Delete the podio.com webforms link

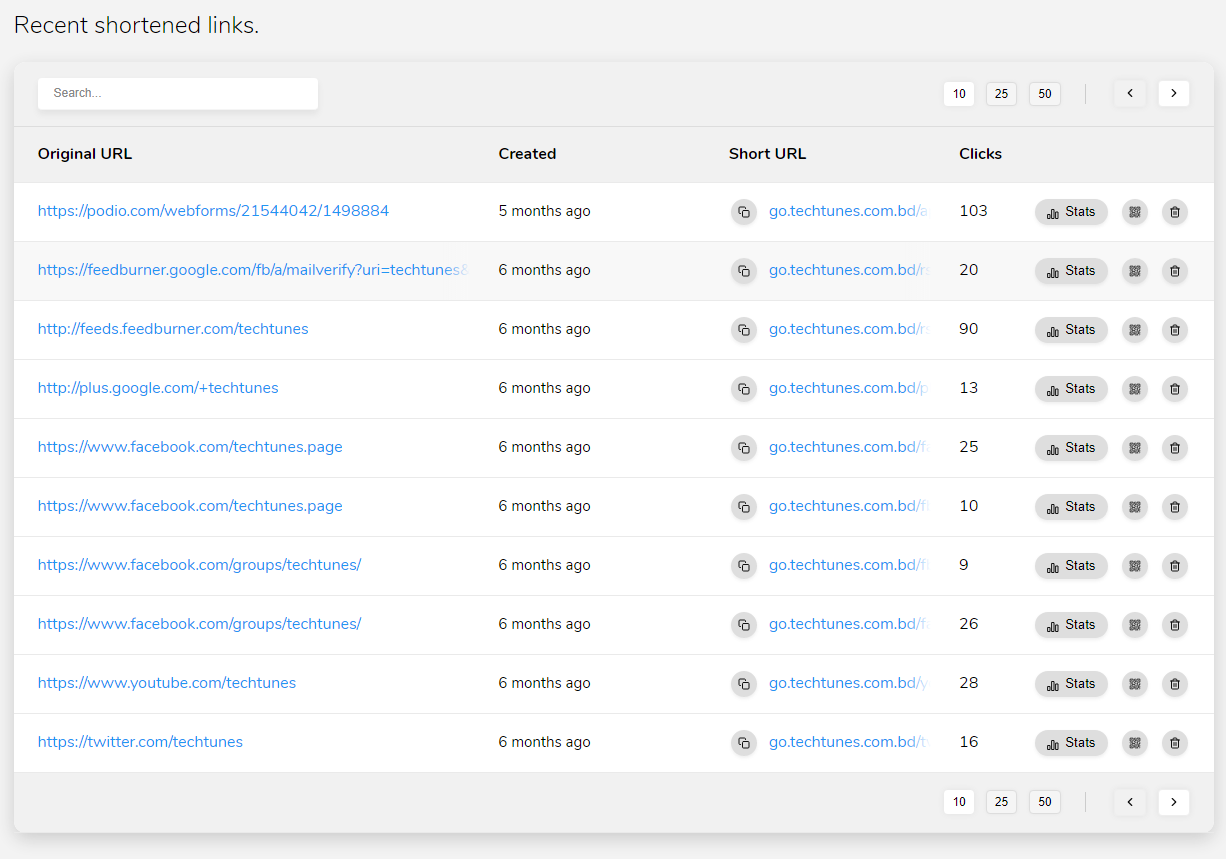1174,212
